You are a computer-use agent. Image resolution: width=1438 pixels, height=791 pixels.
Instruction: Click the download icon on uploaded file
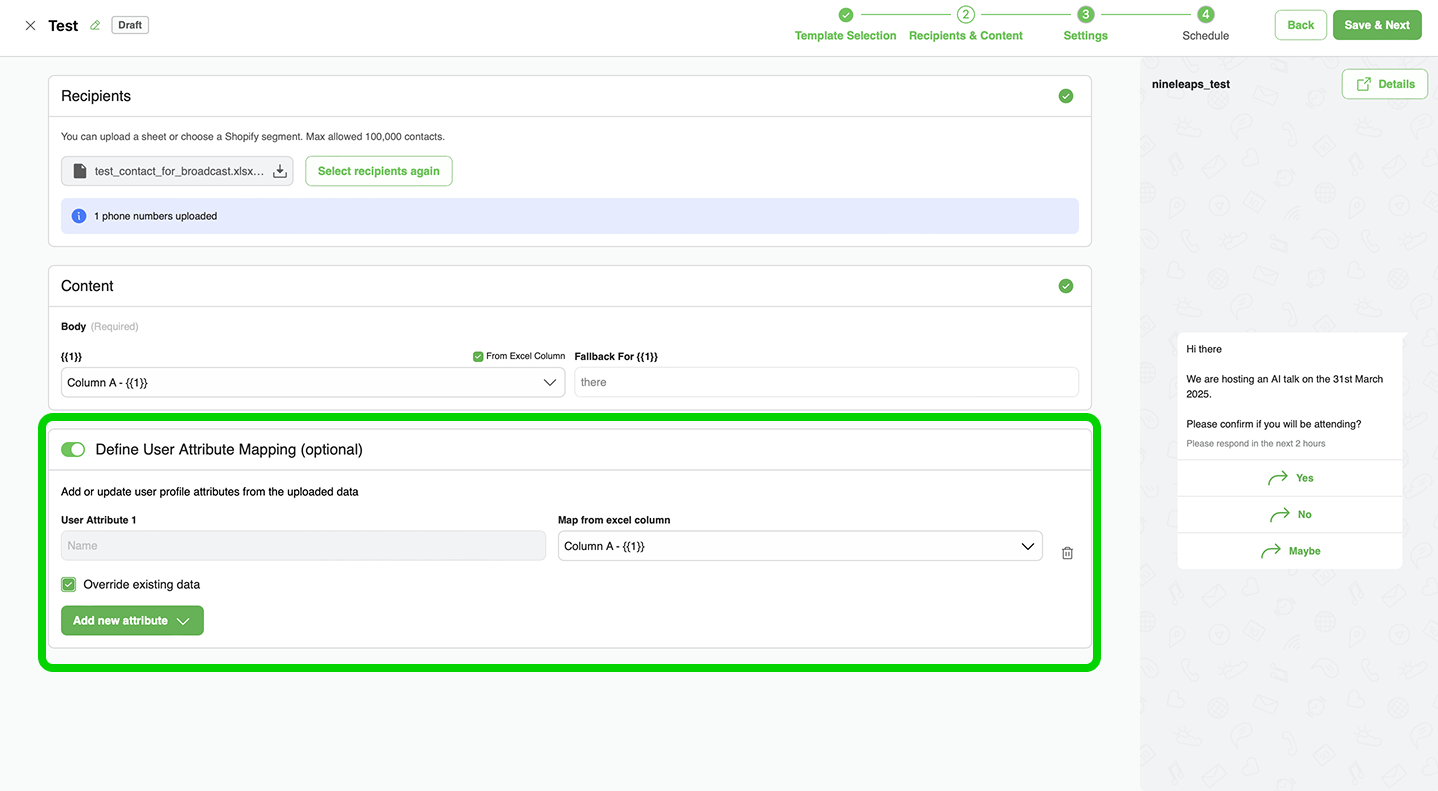tap(280, 172)
